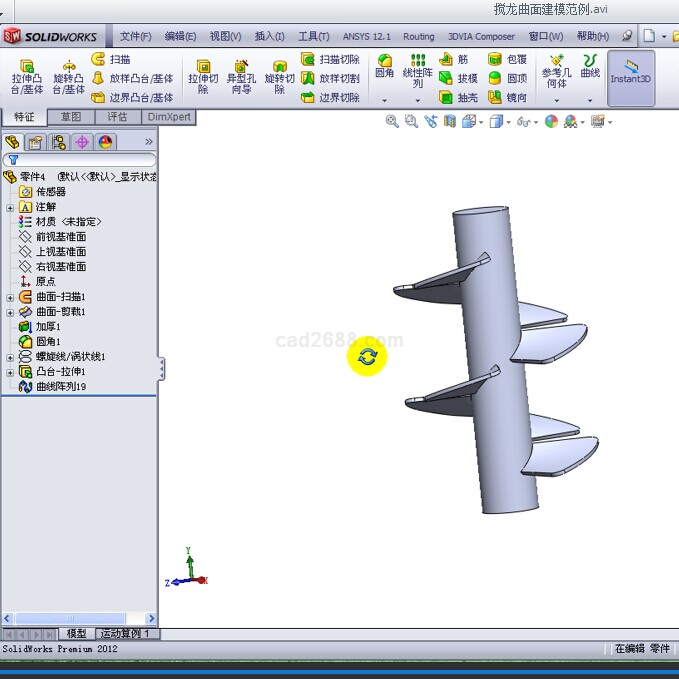Click the 拉伸凸台/基体 extrude boss tool
The height and width of the screenshot is (679, 679).
(27, 76)
